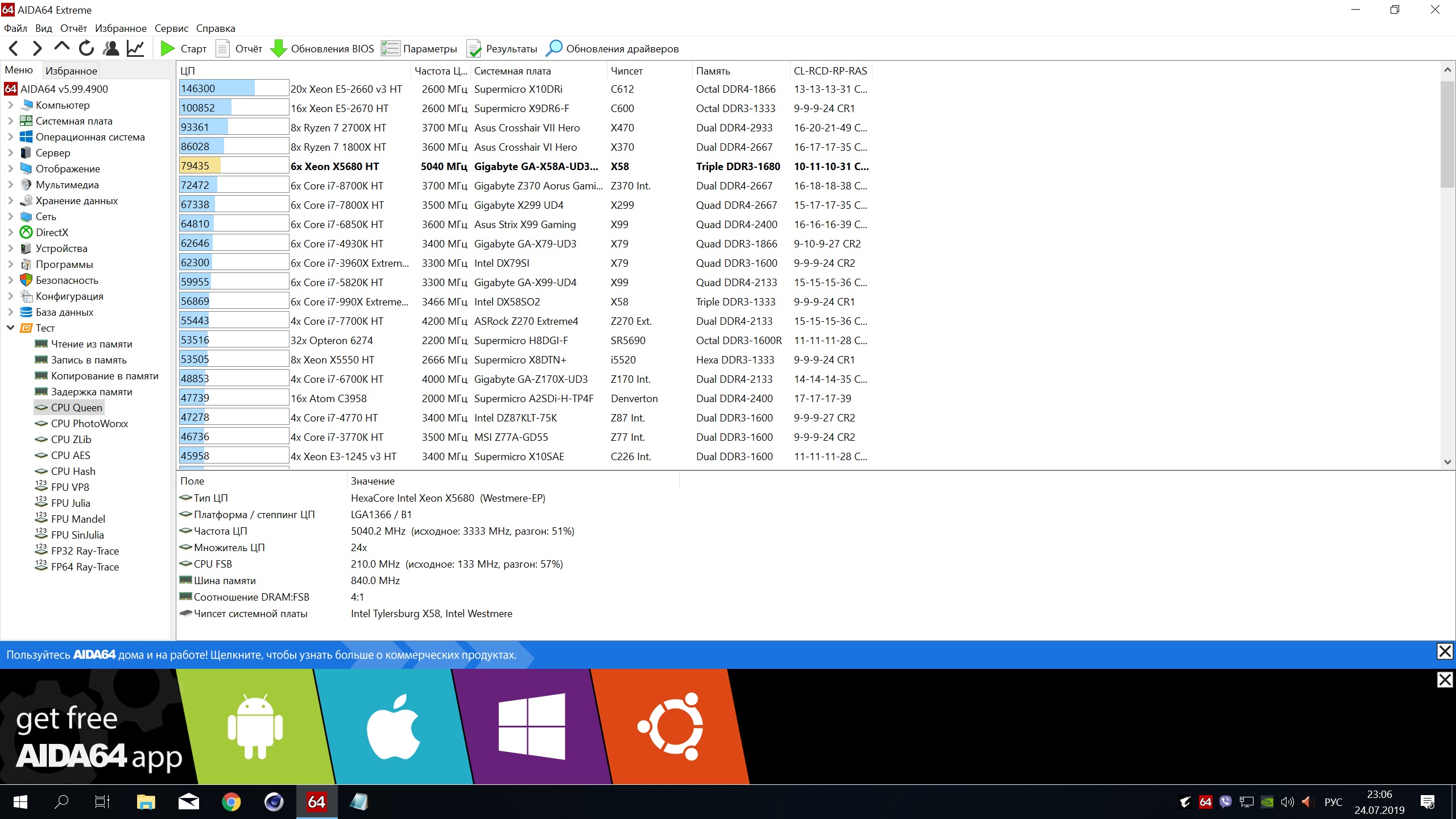Screen dimensions: 1456x819
Task: Open the Results checklist icon
Action: click(x=473, y=49)
